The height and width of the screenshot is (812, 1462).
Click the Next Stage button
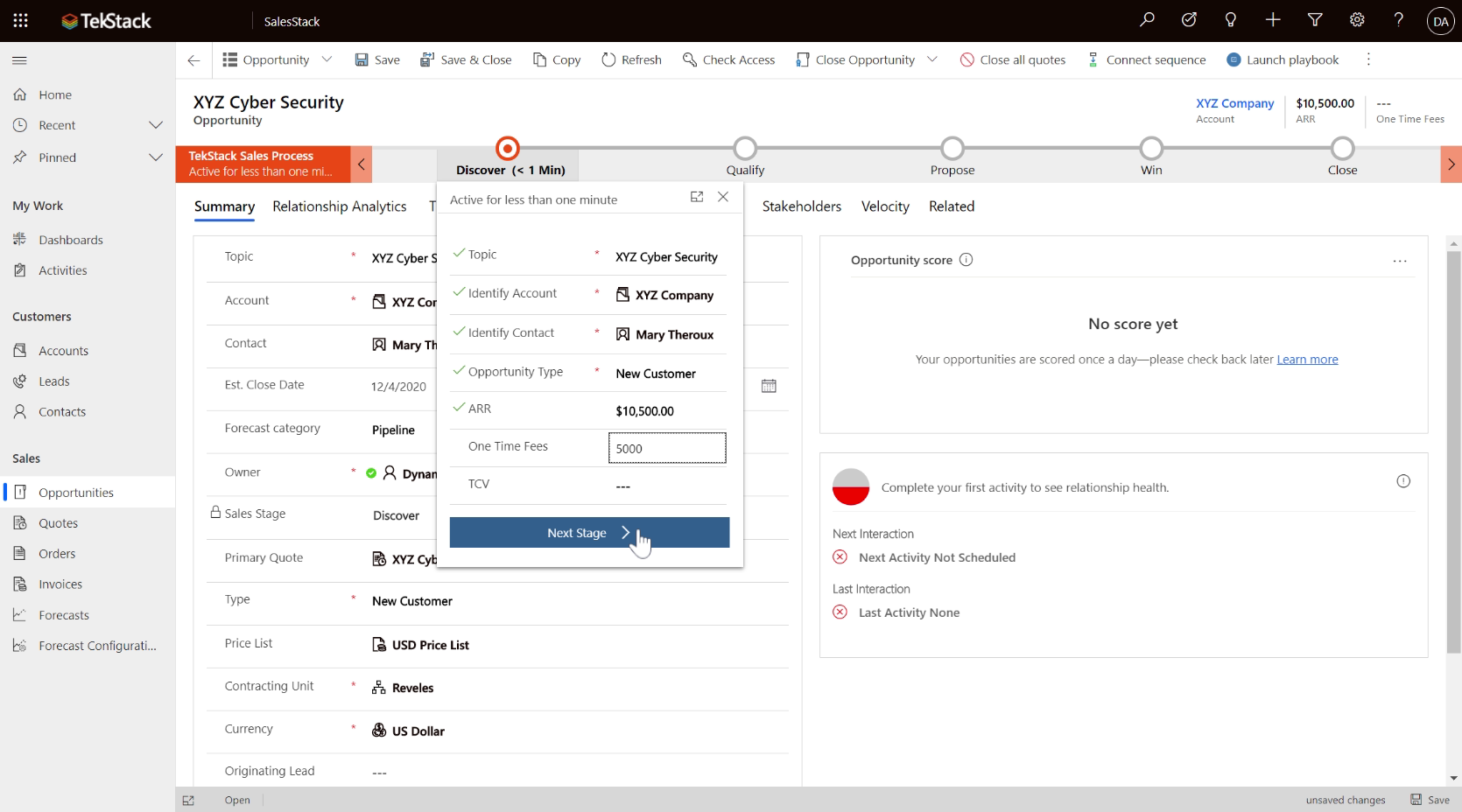point(589,533)
